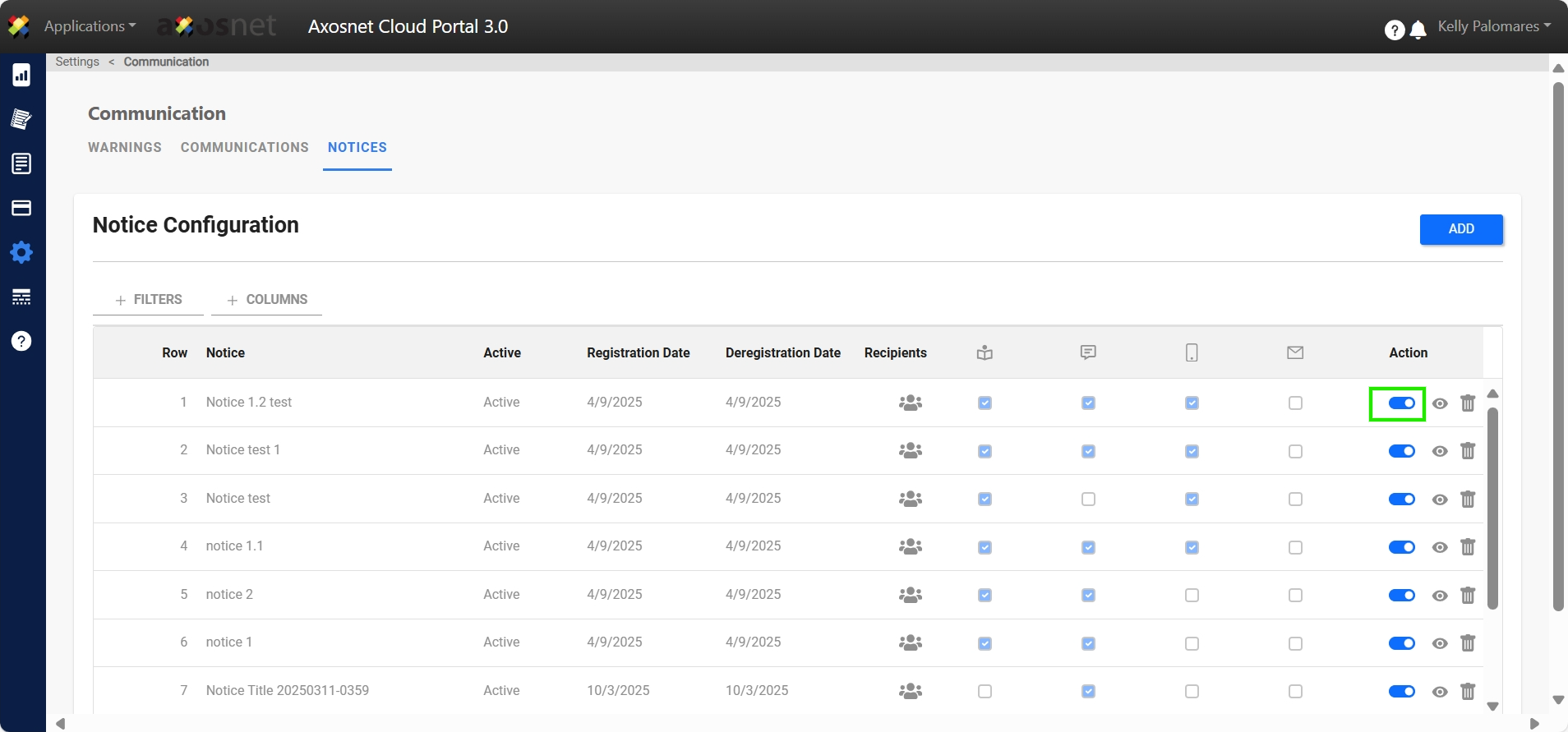The width and height of the screenshot is (1568, 732).
Task: Open recipients group icon for notice 2
Action: [x=910, y=595]
